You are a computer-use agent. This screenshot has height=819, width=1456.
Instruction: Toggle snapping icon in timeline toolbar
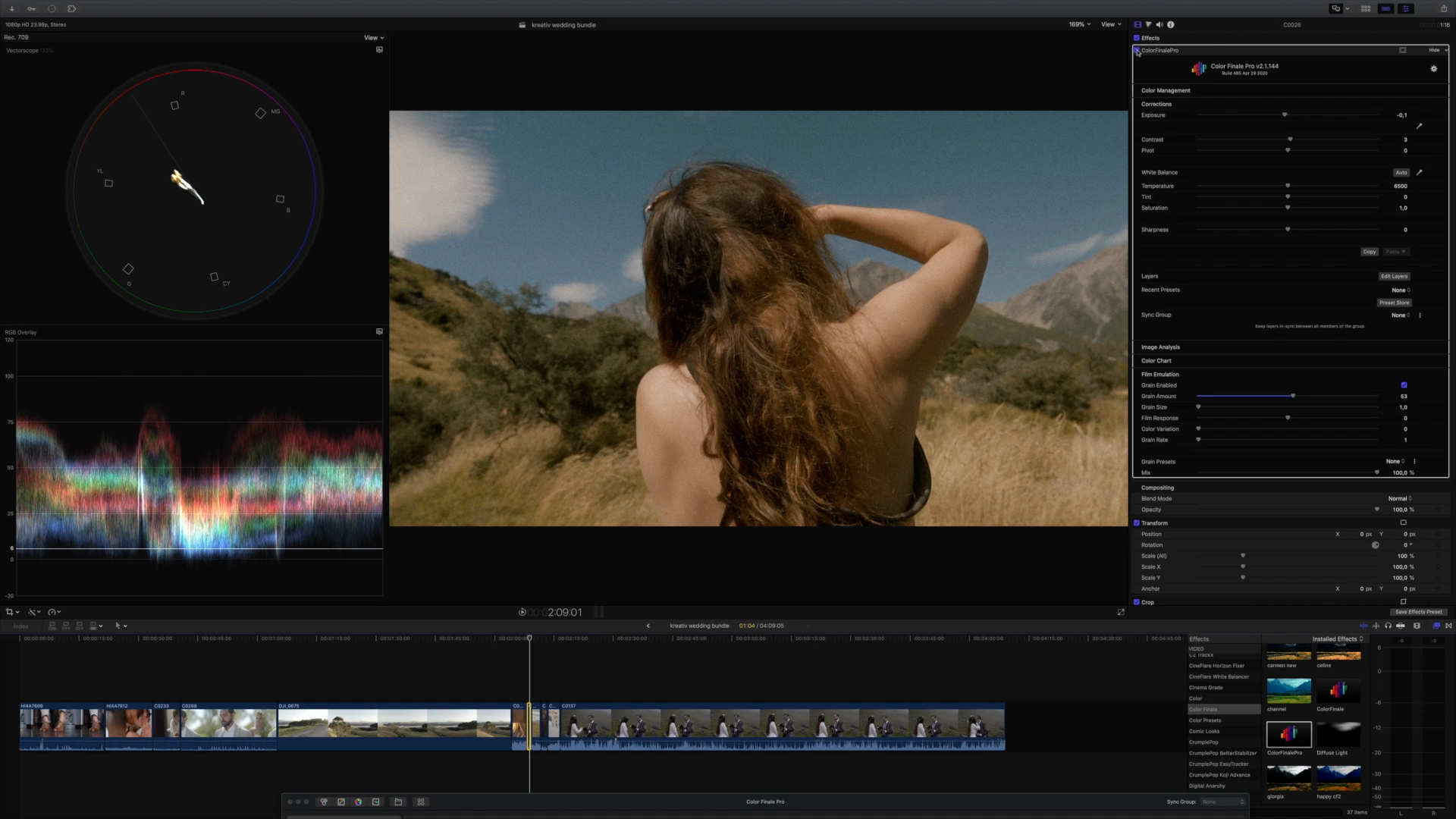tap(1400, 626)
